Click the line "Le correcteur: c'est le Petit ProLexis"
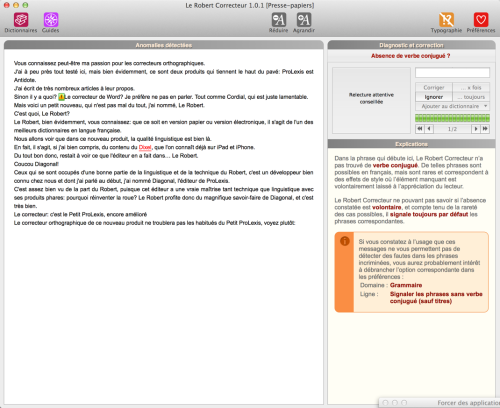The width and height of the screenshot is (500, 408). (80, 214)
